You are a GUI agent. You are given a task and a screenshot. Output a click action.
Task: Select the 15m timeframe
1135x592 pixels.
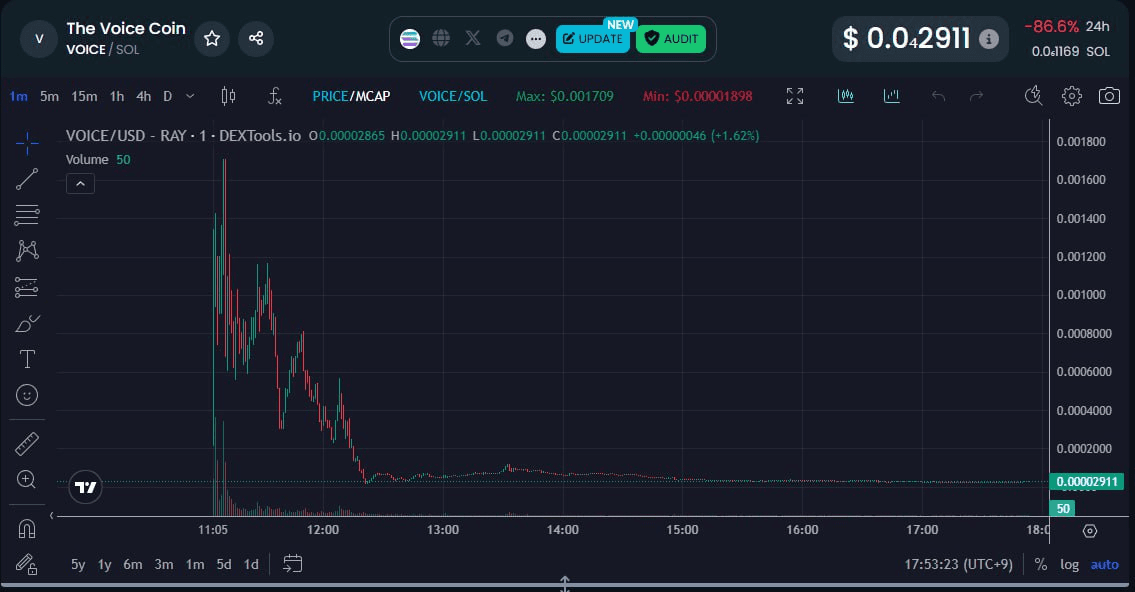click(x=84, y=96)
